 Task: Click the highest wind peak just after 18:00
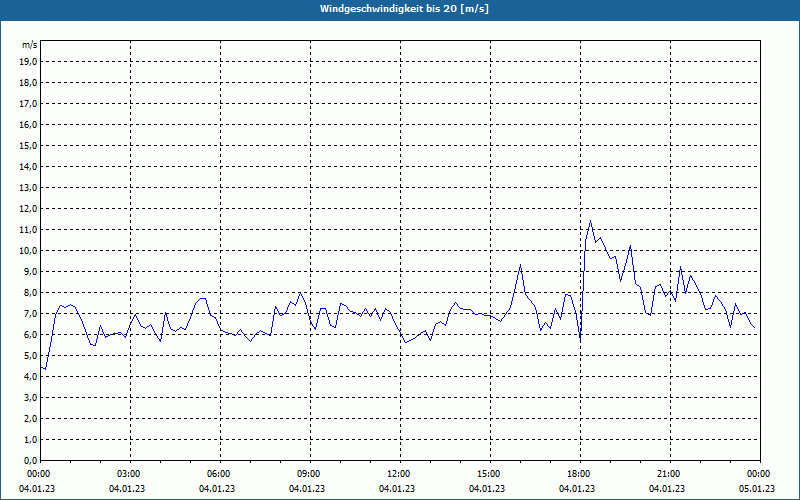590,221
